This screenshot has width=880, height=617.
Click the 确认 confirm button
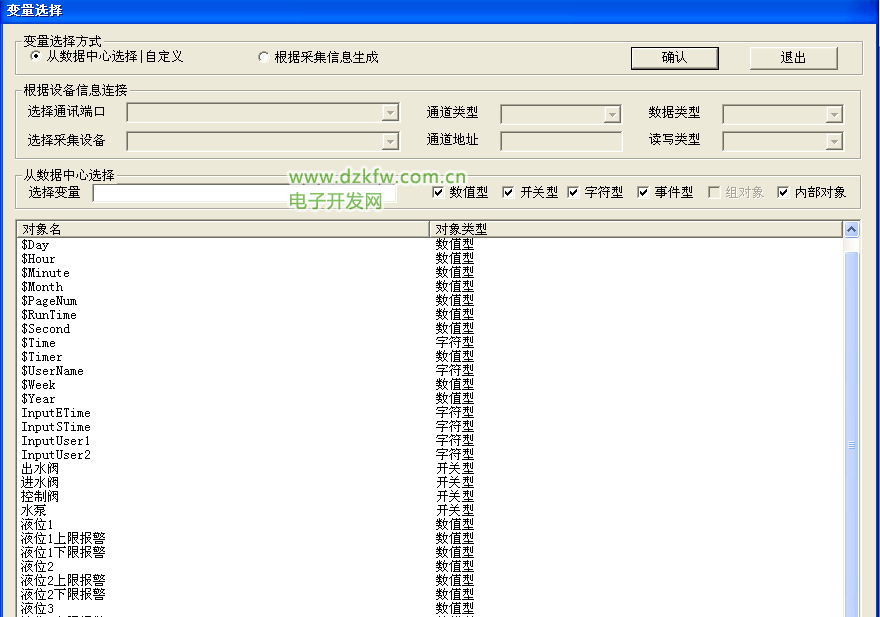tap(674, 58)
